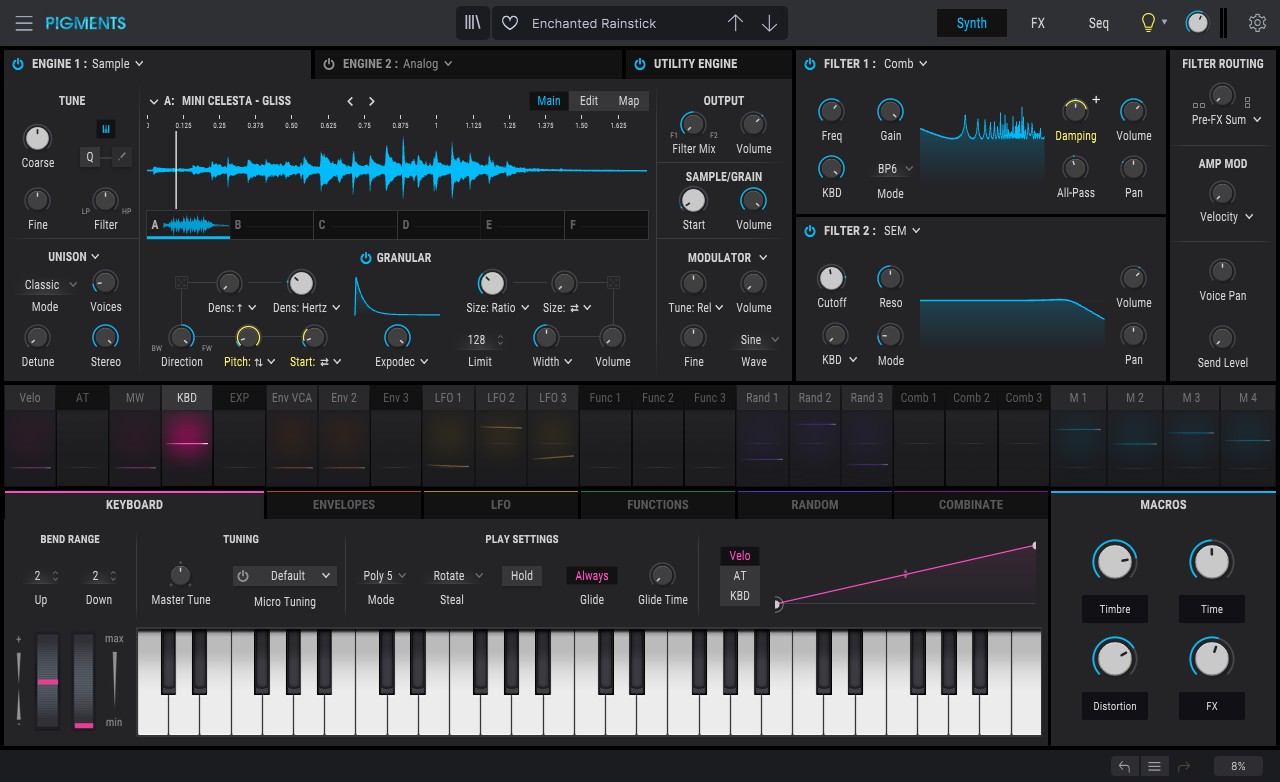Open the Filter 1 Comb type dropdown
Image resolution: width=1280 pixels, height=782 pixels.
click(906, 64)
